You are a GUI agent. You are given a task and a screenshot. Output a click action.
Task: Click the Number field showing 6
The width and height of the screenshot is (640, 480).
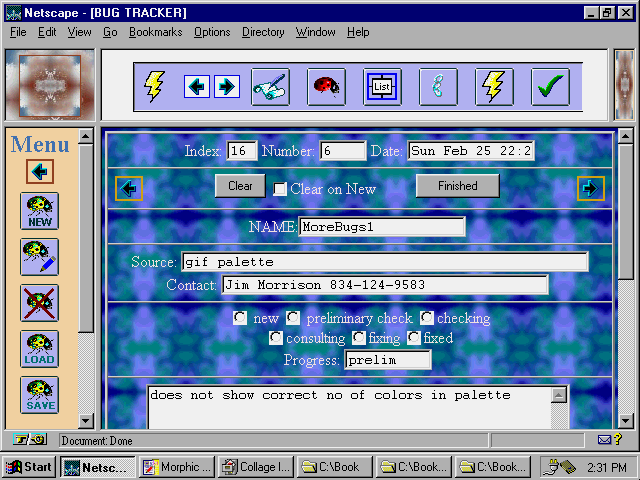click(x=343, y=151)
